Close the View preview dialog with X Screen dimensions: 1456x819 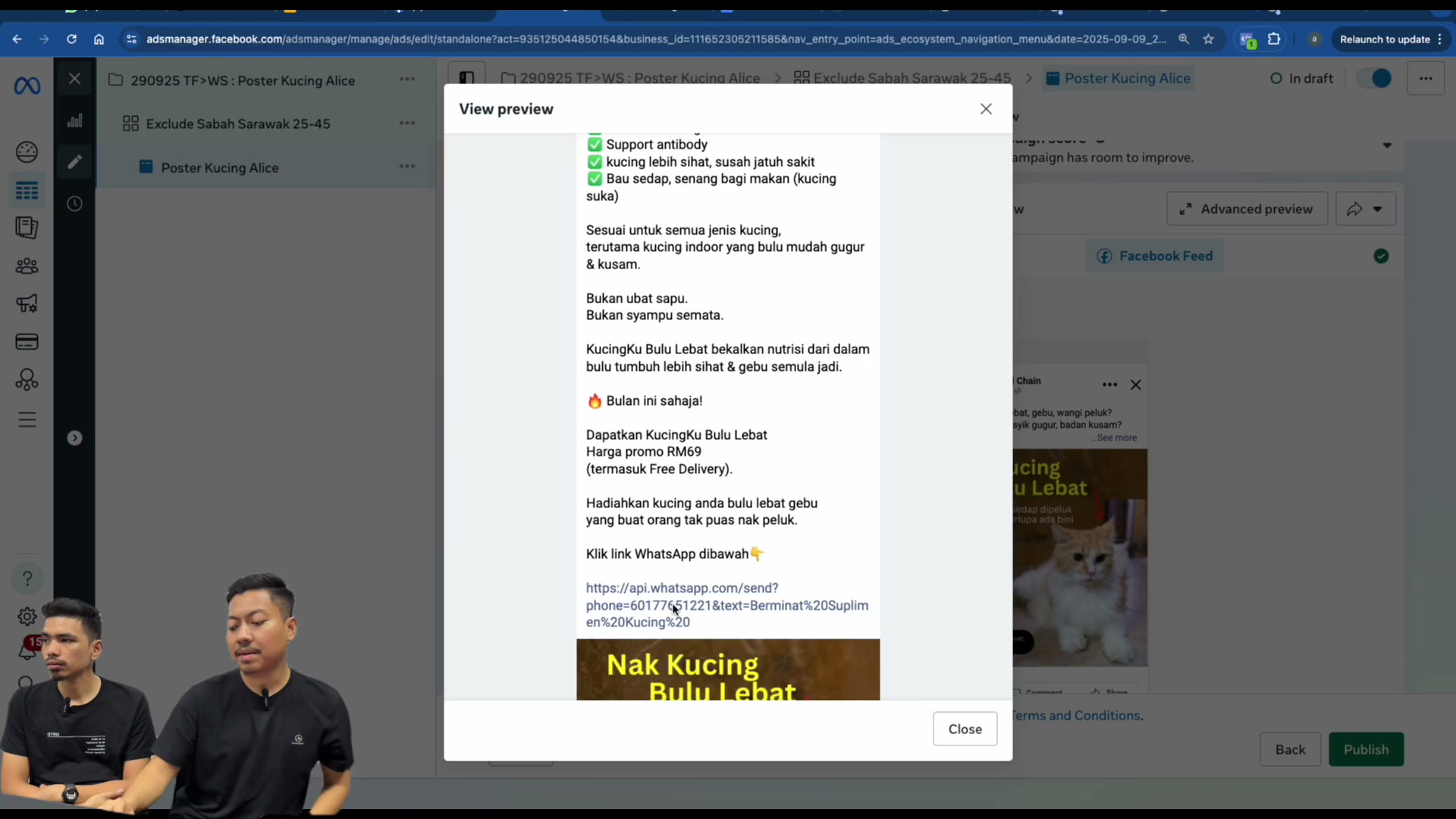(x=986, y=109)
